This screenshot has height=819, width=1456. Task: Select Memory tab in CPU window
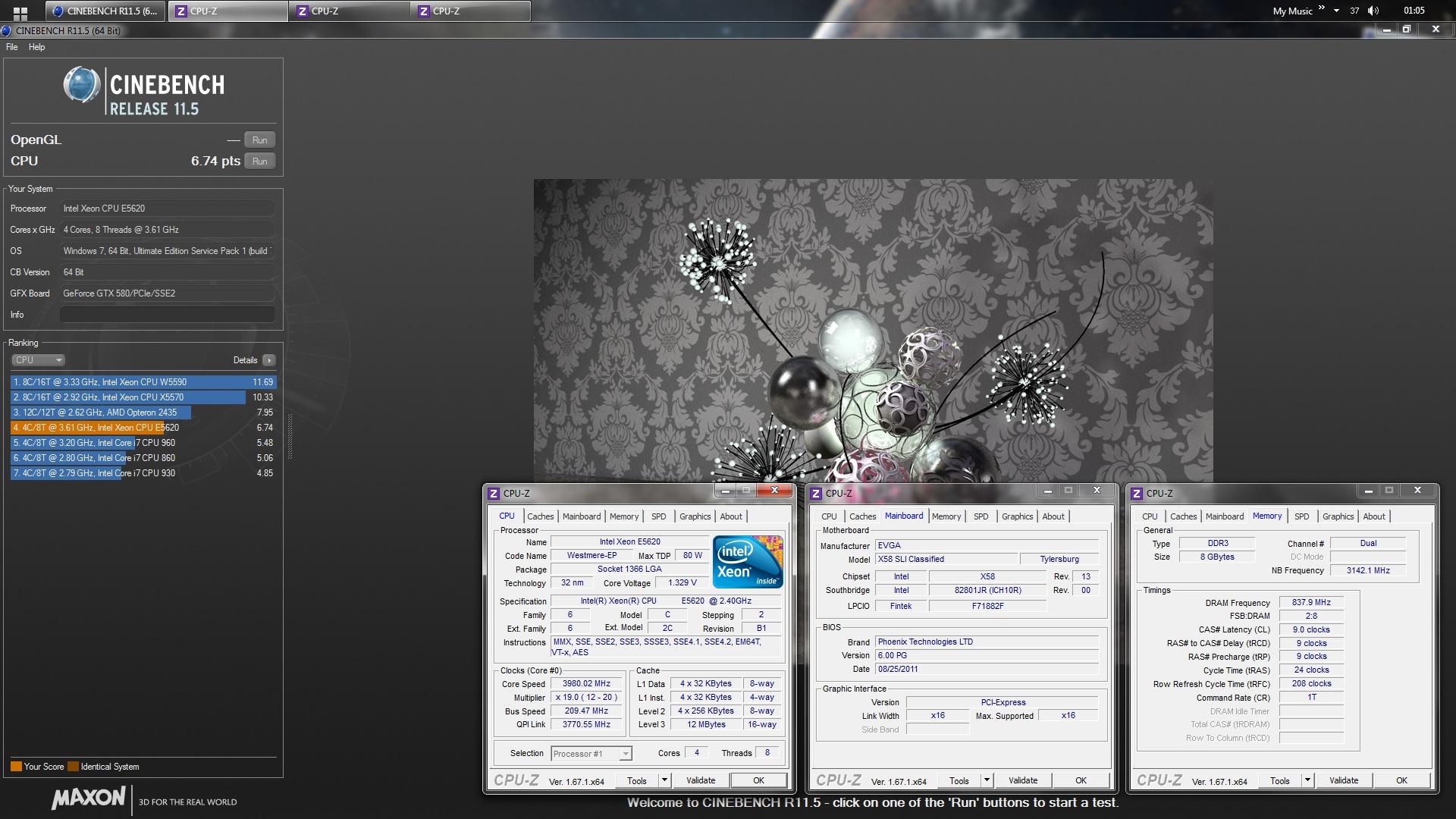624,516
